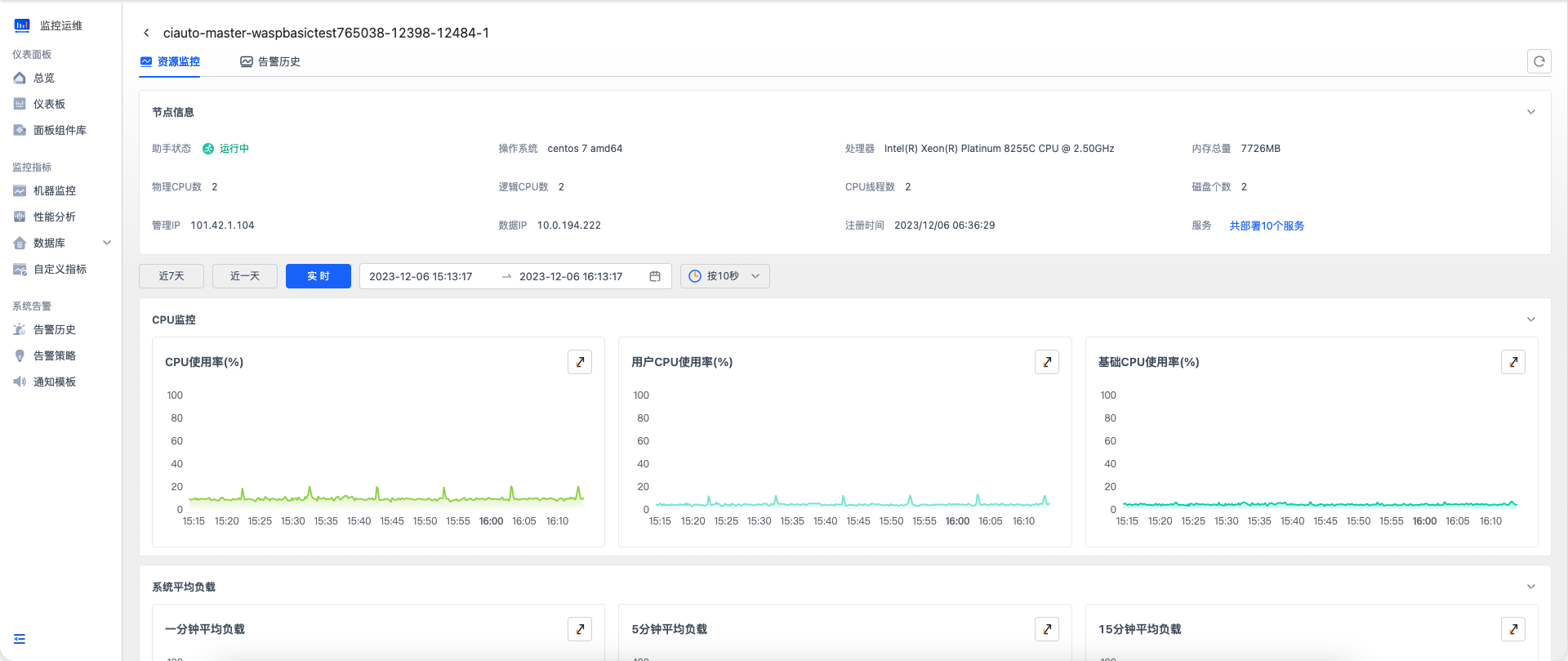Expand the CPU使用率(%) chart to fullscreen
Screen dimensions: 1568x661
[x=580, y=362]
